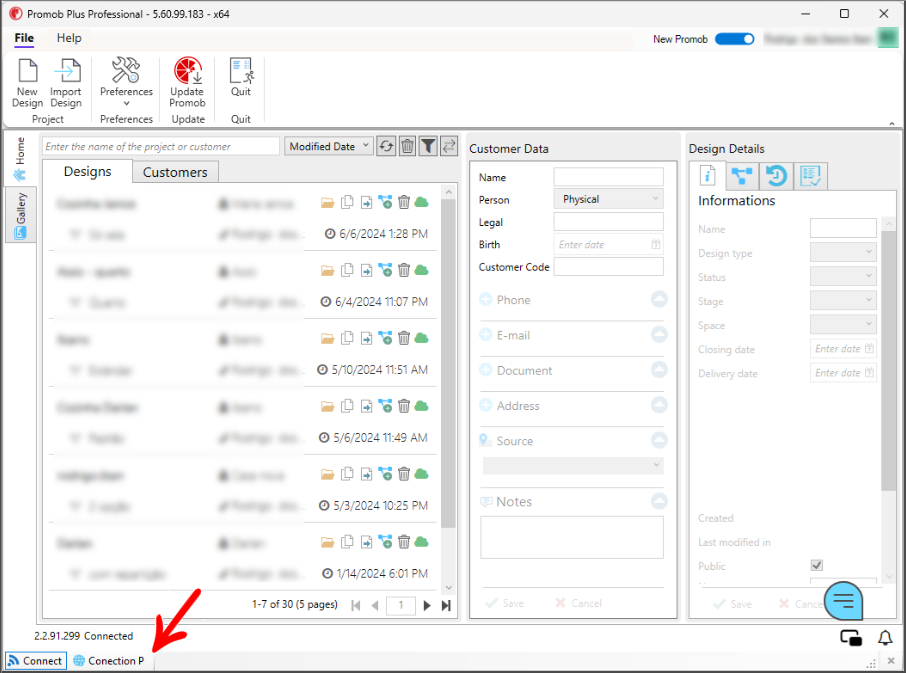Save the Customer Data form
Screen dimensions: 906x673
(x=505, y=603)
